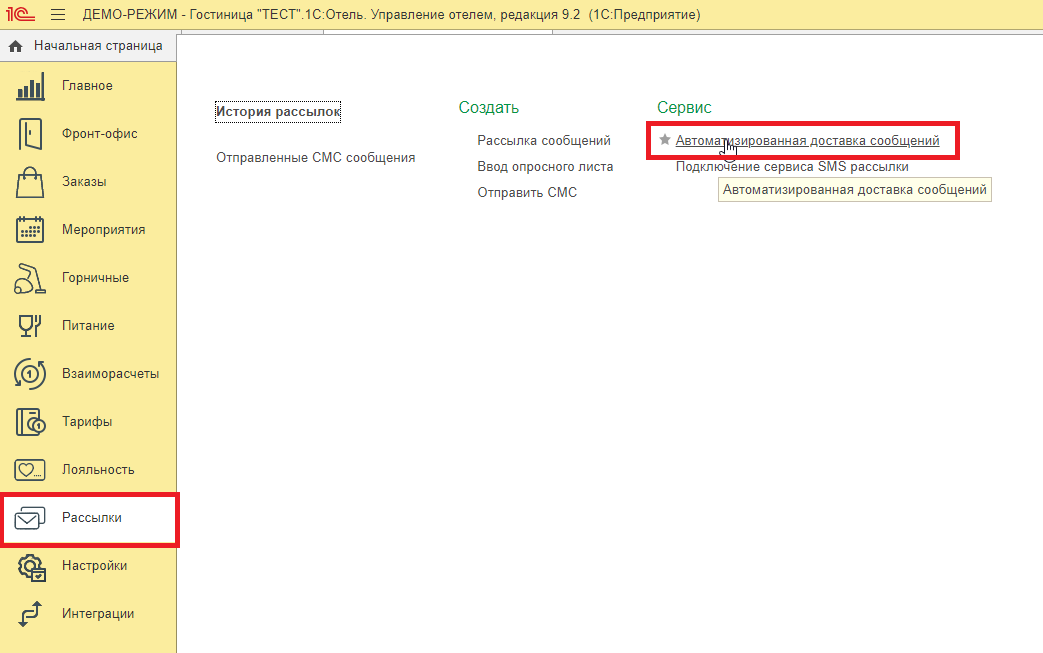Select Лояльность in the sidebar

(98, 469)
